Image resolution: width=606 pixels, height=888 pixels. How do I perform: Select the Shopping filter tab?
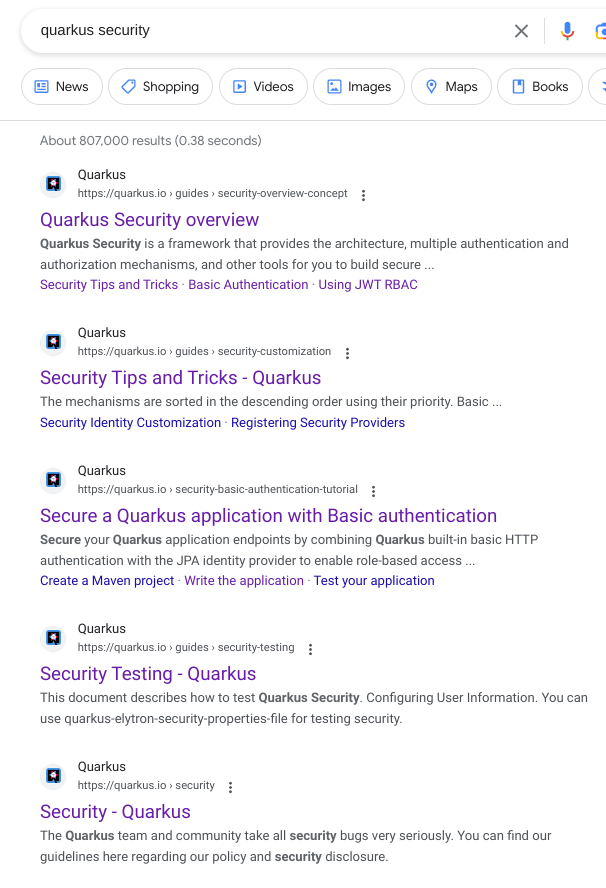(160, 87)
